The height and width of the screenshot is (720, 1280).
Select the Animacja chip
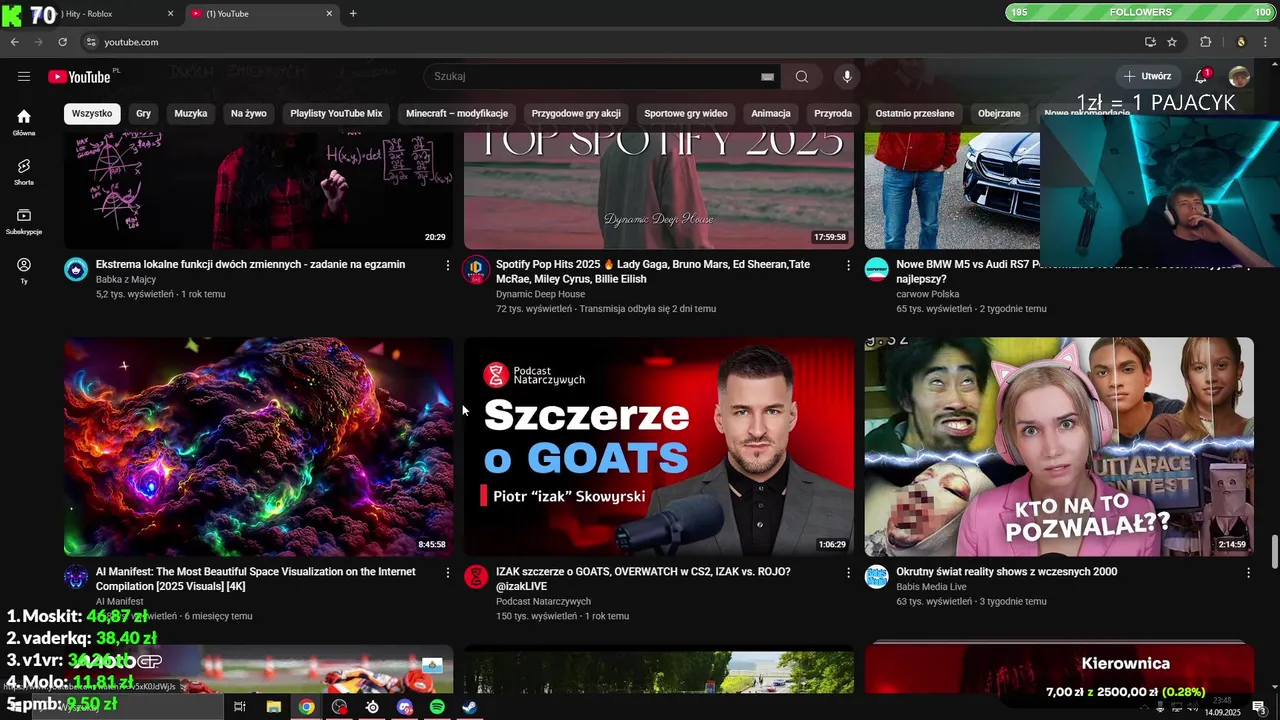pos(771,113)
